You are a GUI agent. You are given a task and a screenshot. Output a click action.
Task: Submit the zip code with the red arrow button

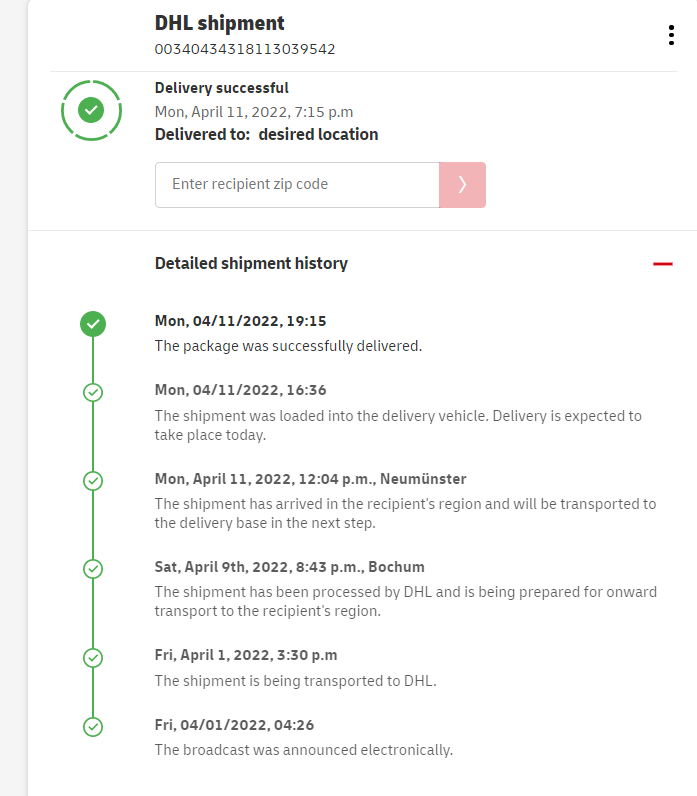click(x=462, y=185)
